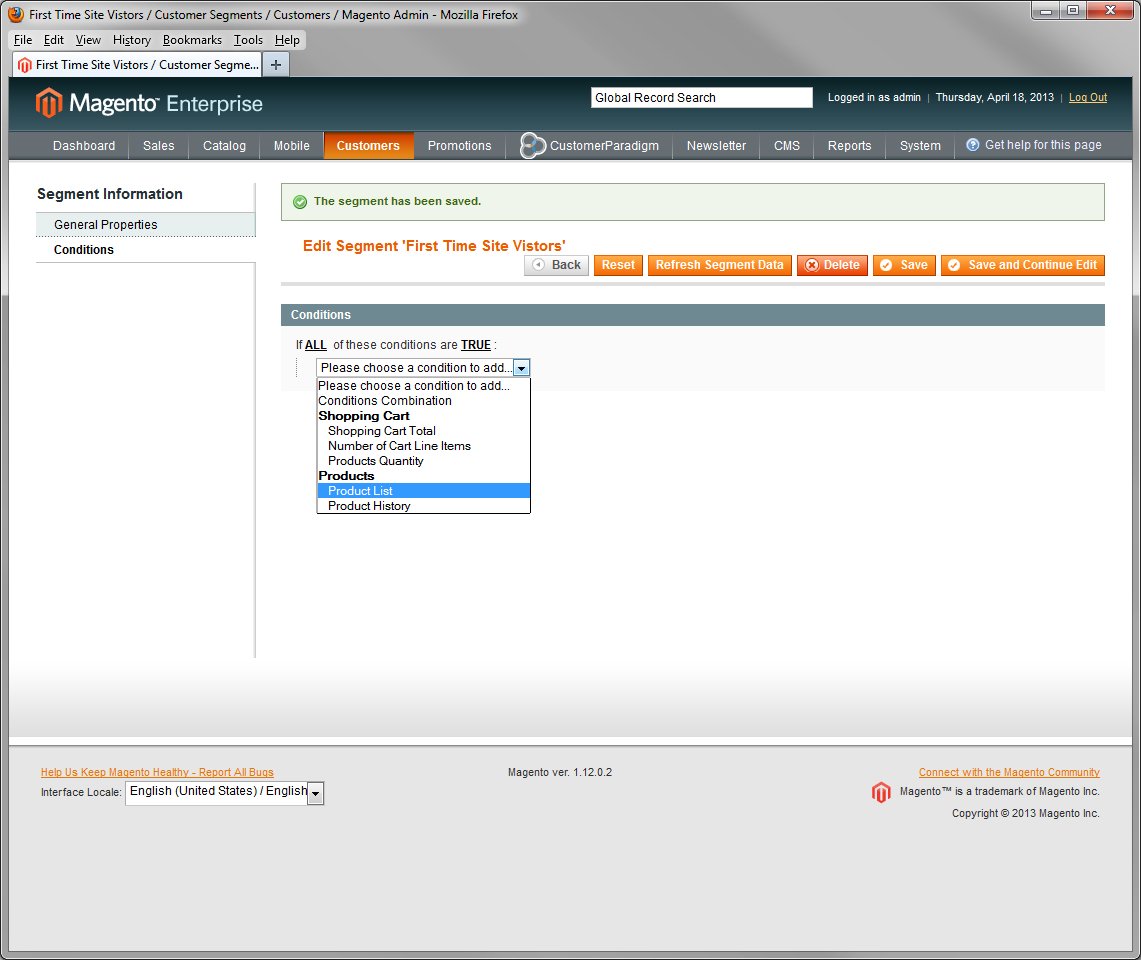This screenshot has height=960, width=1141.
Task: Click the footer Magento trademark logo
Action: click(x=880, y=792)
